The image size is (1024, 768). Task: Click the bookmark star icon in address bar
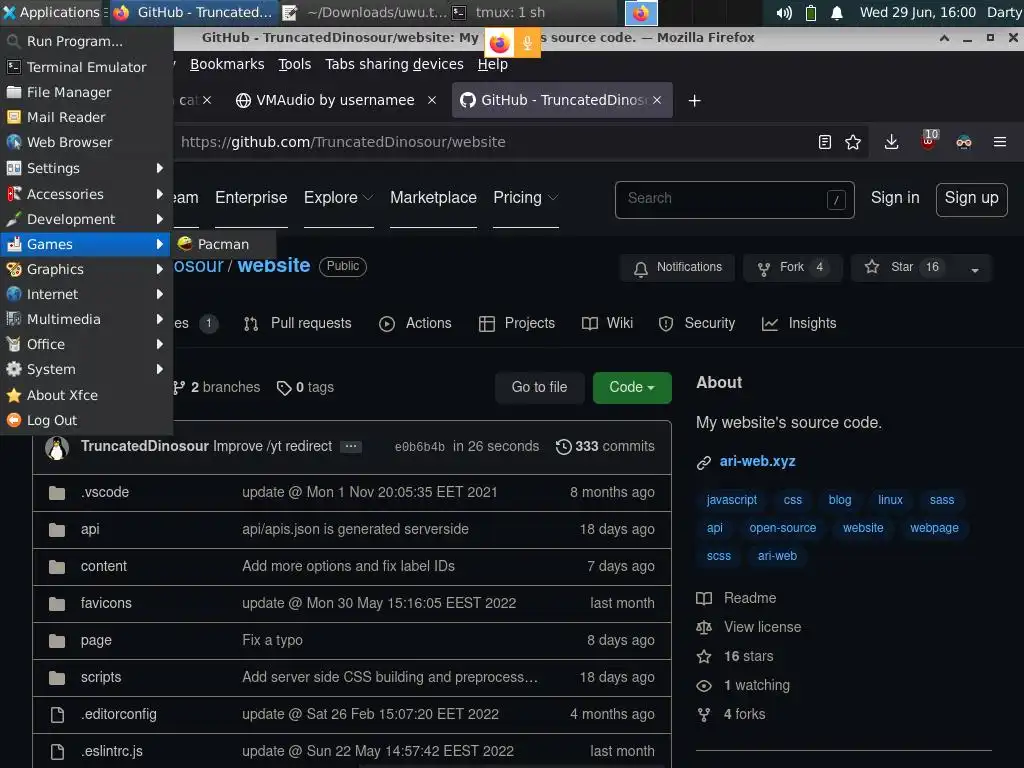[x=853, y=142]
